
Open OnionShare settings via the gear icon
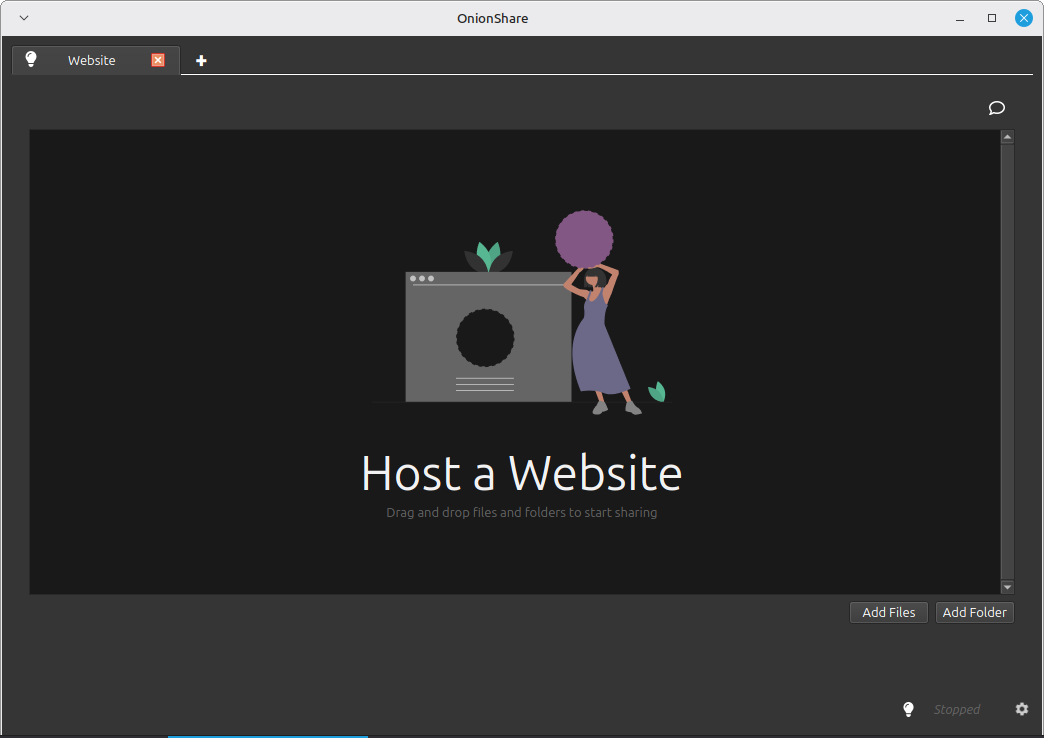click(x=1021, y=709)
